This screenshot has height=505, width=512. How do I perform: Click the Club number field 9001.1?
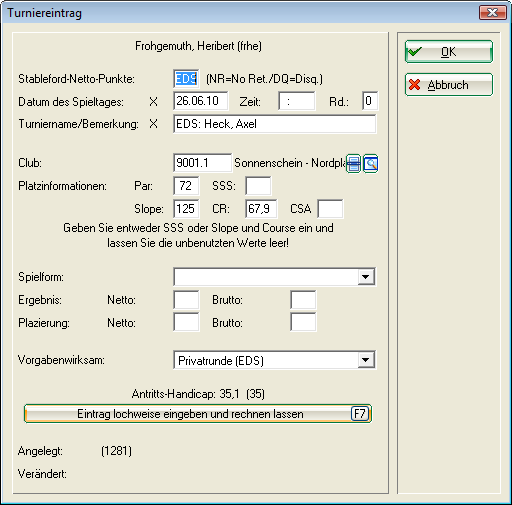click(x=202, y=163)
